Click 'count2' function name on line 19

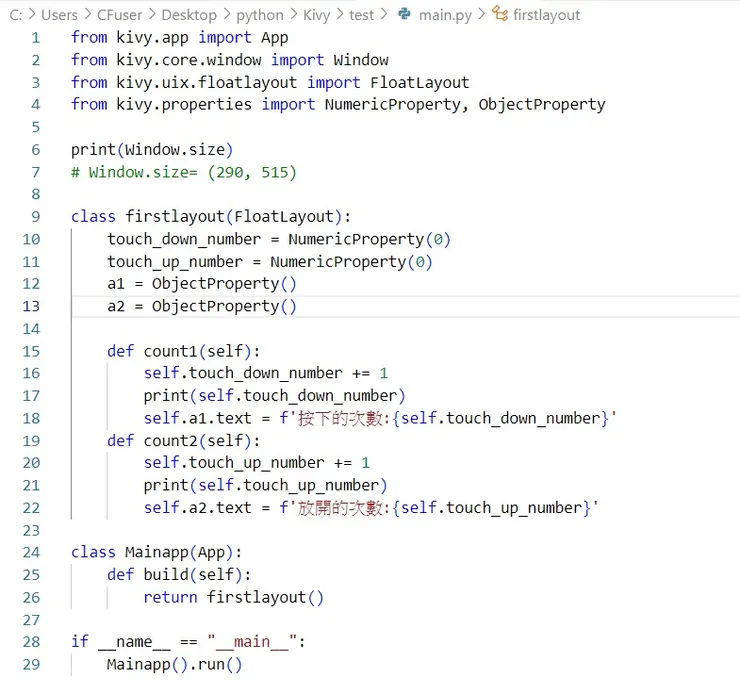tap(170, 441)
